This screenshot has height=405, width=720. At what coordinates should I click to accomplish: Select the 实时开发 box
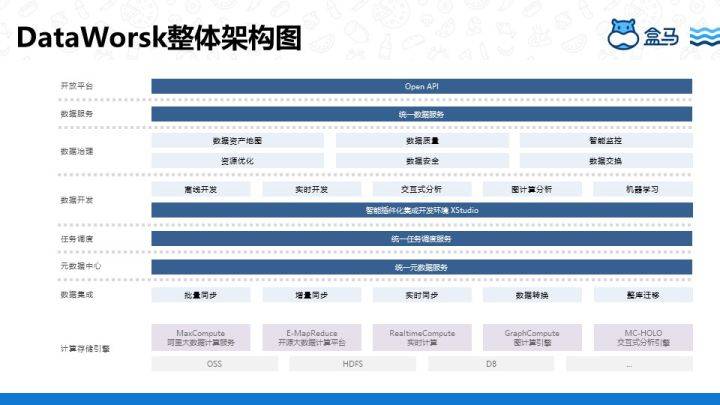tap(311, 189)
